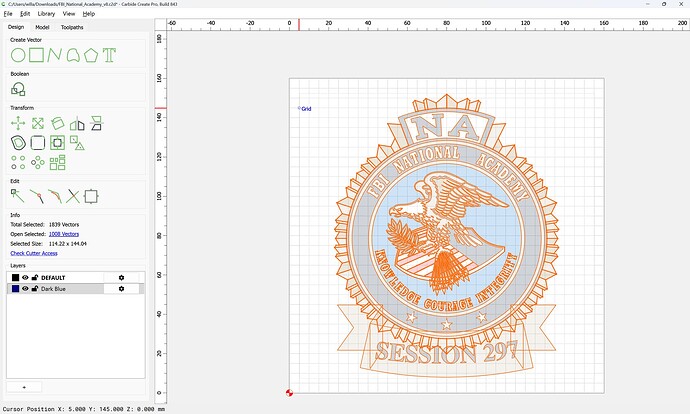This screenshot has height=414, width=690.
Task: Switch to the Toolpaths tab
Action: 72,27
